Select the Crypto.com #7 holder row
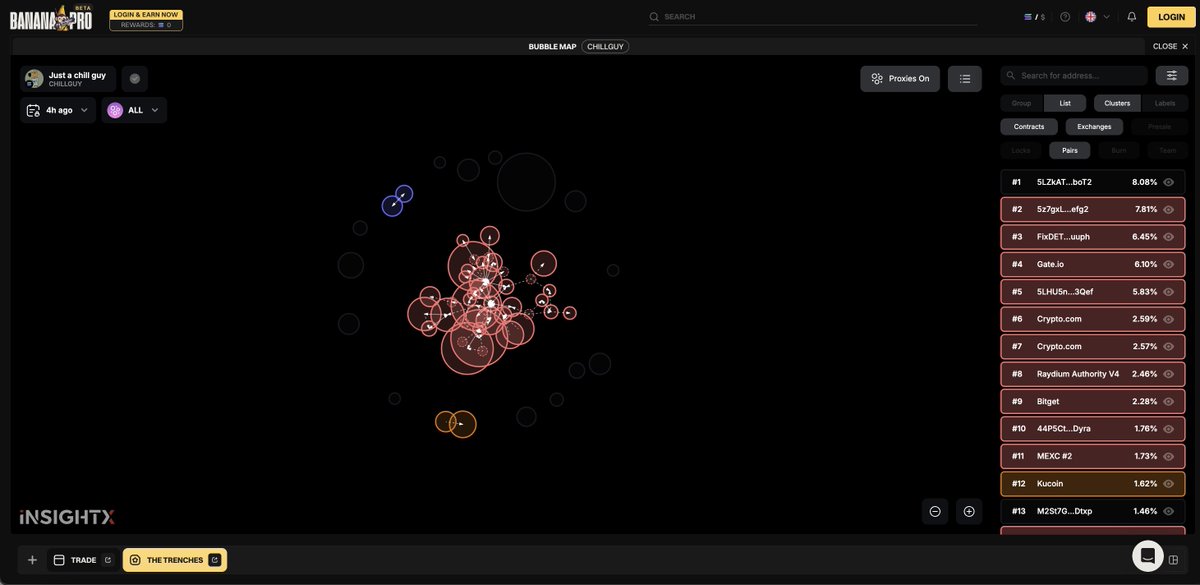1200x585 pixels. [1093, 346]
